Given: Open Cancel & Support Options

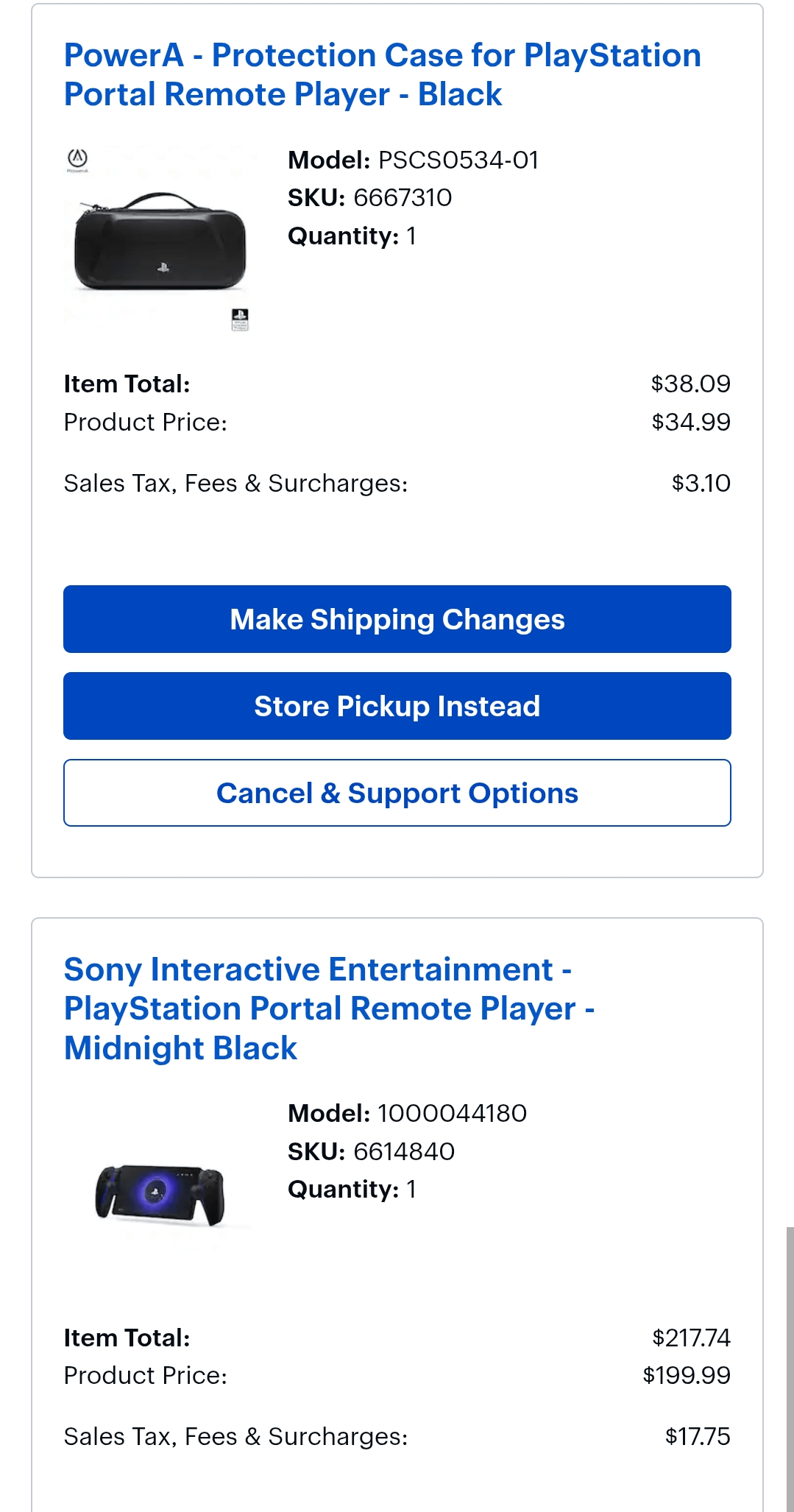Looking at the screenshot, I should click(x=397, y=793).
